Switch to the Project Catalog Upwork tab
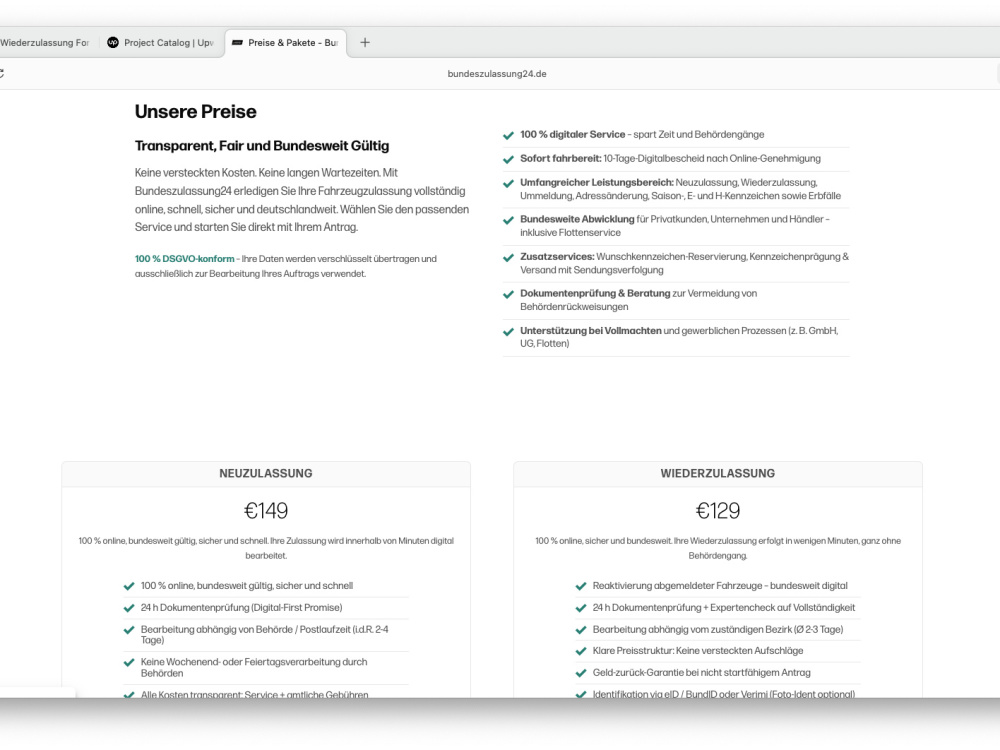 pyautogui.click(x=159, y=43)
